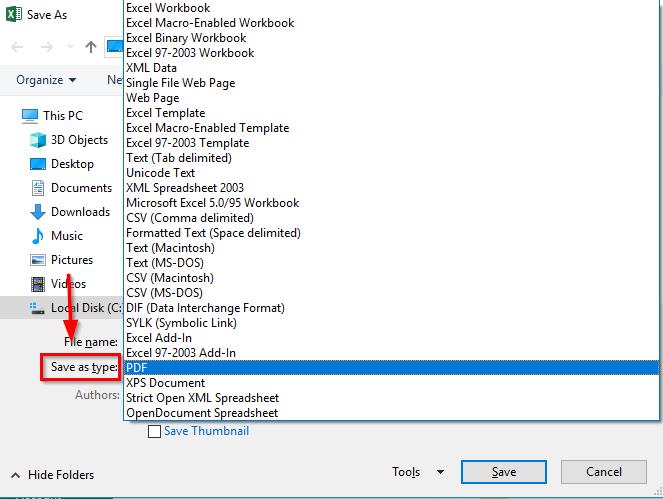Go forward with the right arrow
This screenshot has height=499, width=663.
(x=47, y=47)
